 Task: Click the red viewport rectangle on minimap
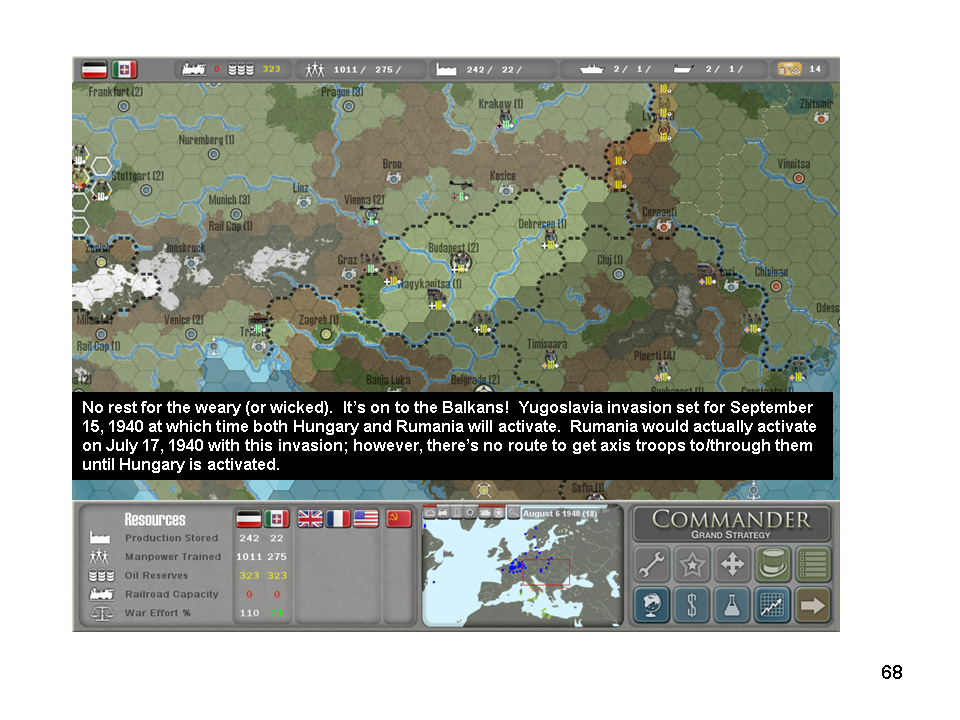pos(545,572)
